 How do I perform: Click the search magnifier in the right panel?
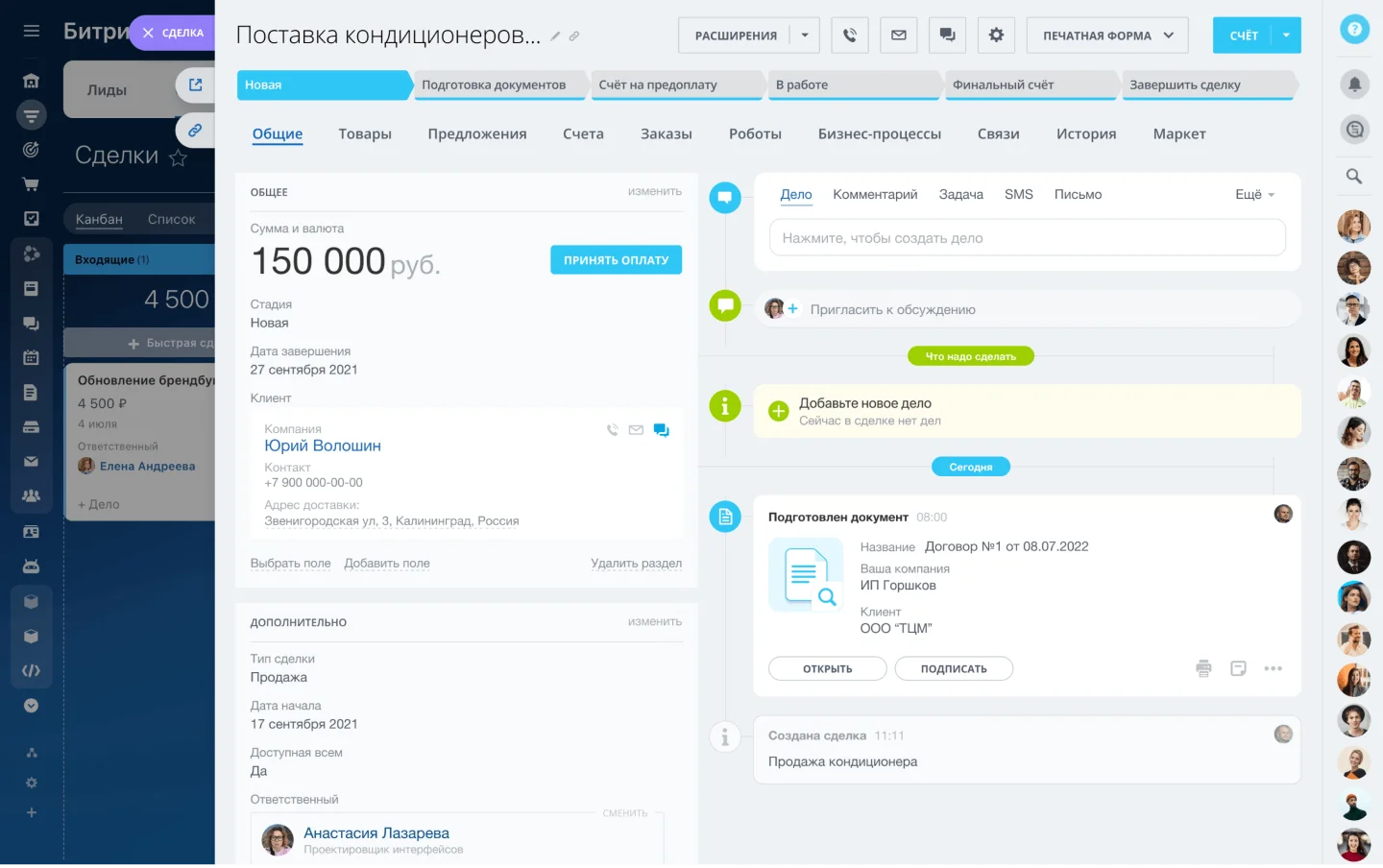click(x=1354, y=176)
